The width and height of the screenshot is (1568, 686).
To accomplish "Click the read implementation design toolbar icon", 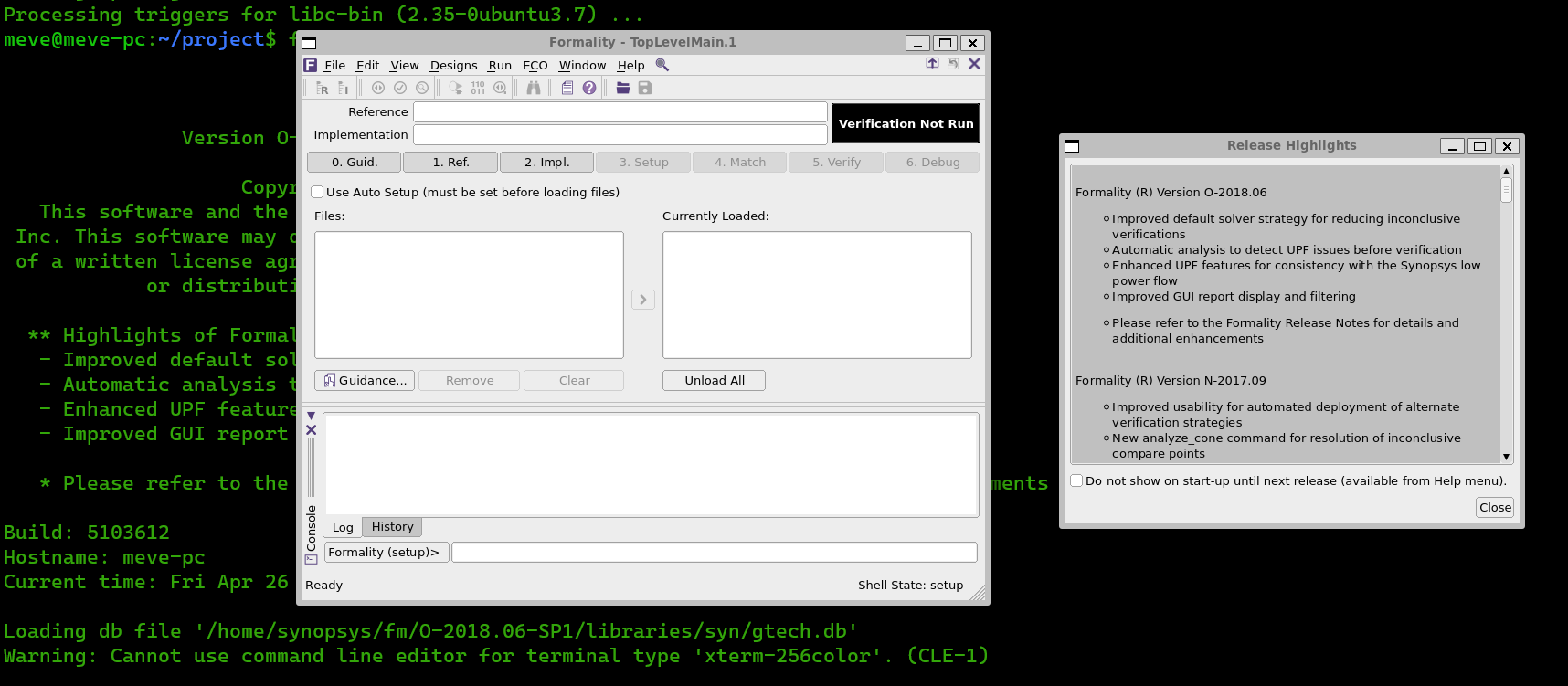I will point(344,88).
